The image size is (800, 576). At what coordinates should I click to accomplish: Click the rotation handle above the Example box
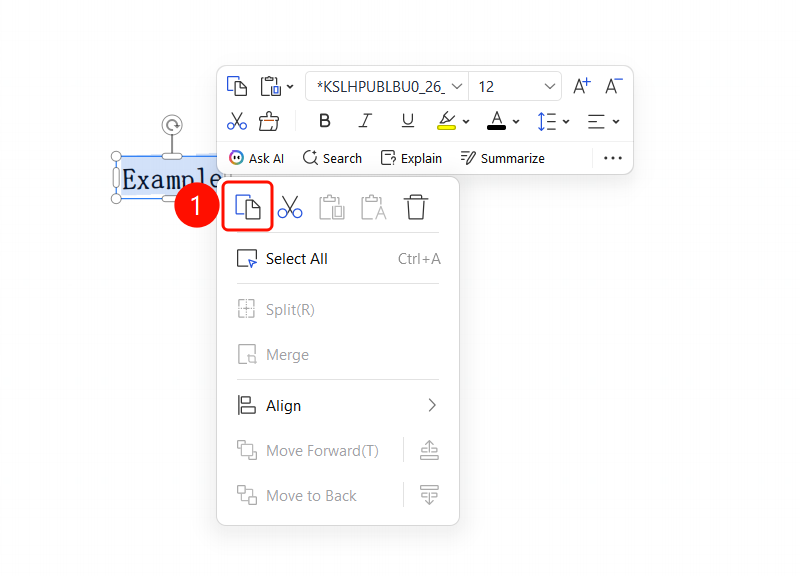[172, 124]
